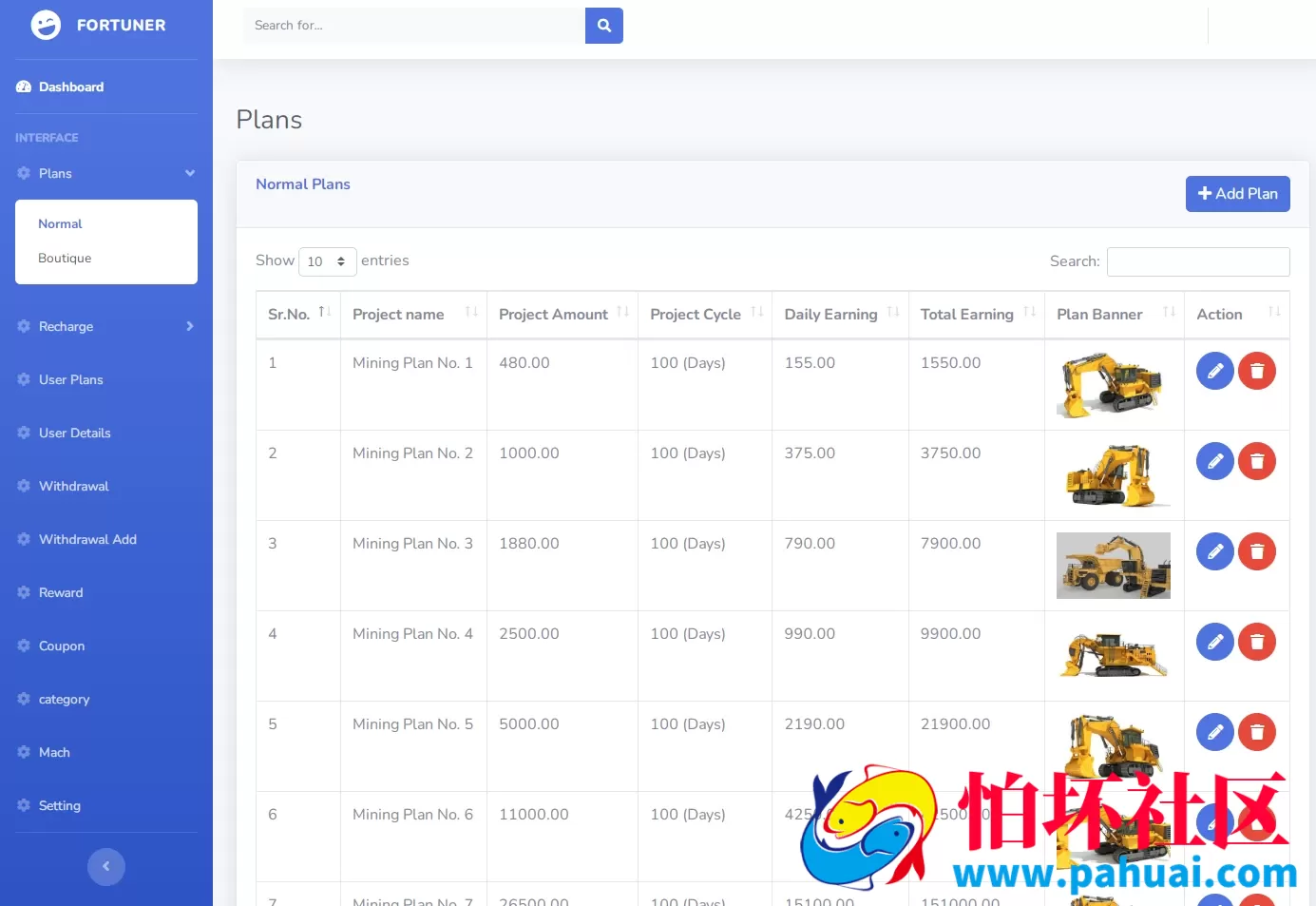Image resolution: width=1316 pixels, height=906 pixels.
Task: Click the FORTUNER smiley logo icon
Action: tap(46, 25)
